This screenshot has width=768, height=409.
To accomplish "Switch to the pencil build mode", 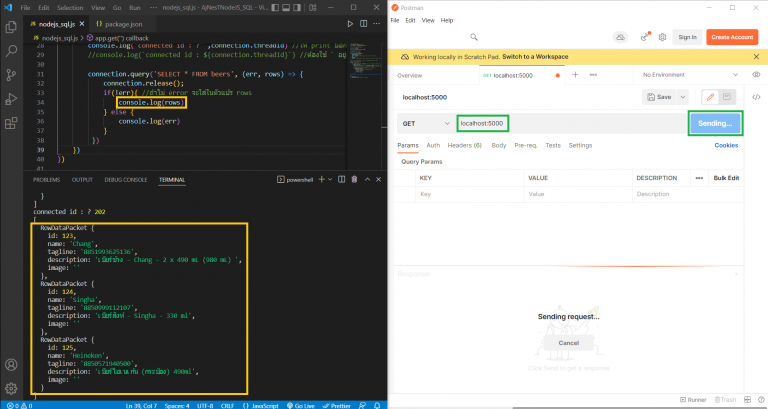I will 711,97.
